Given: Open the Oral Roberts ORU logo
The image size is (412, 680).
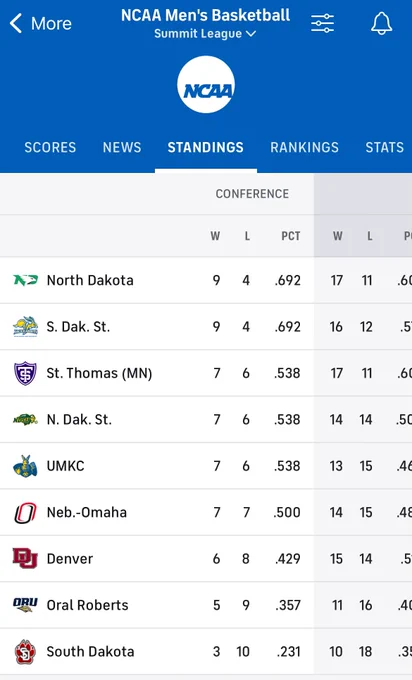Looking at the screenshot, I should point(25,605).
